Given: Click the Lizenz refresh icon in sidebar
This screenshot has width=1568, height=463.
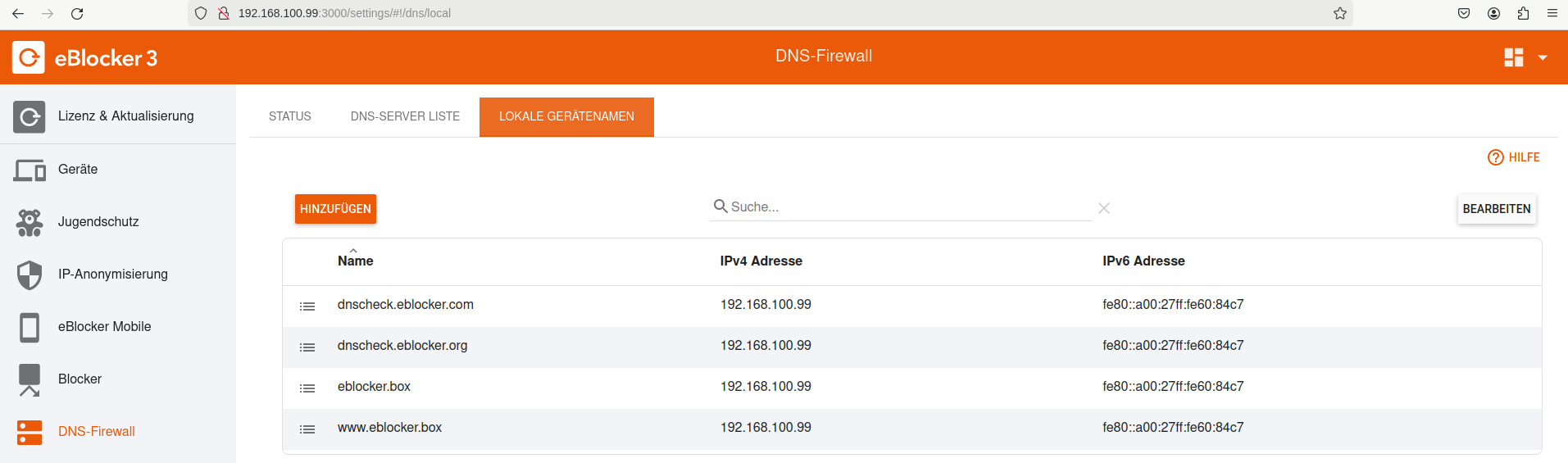Looking at the screenshot, I should click(x=30, y=116).
